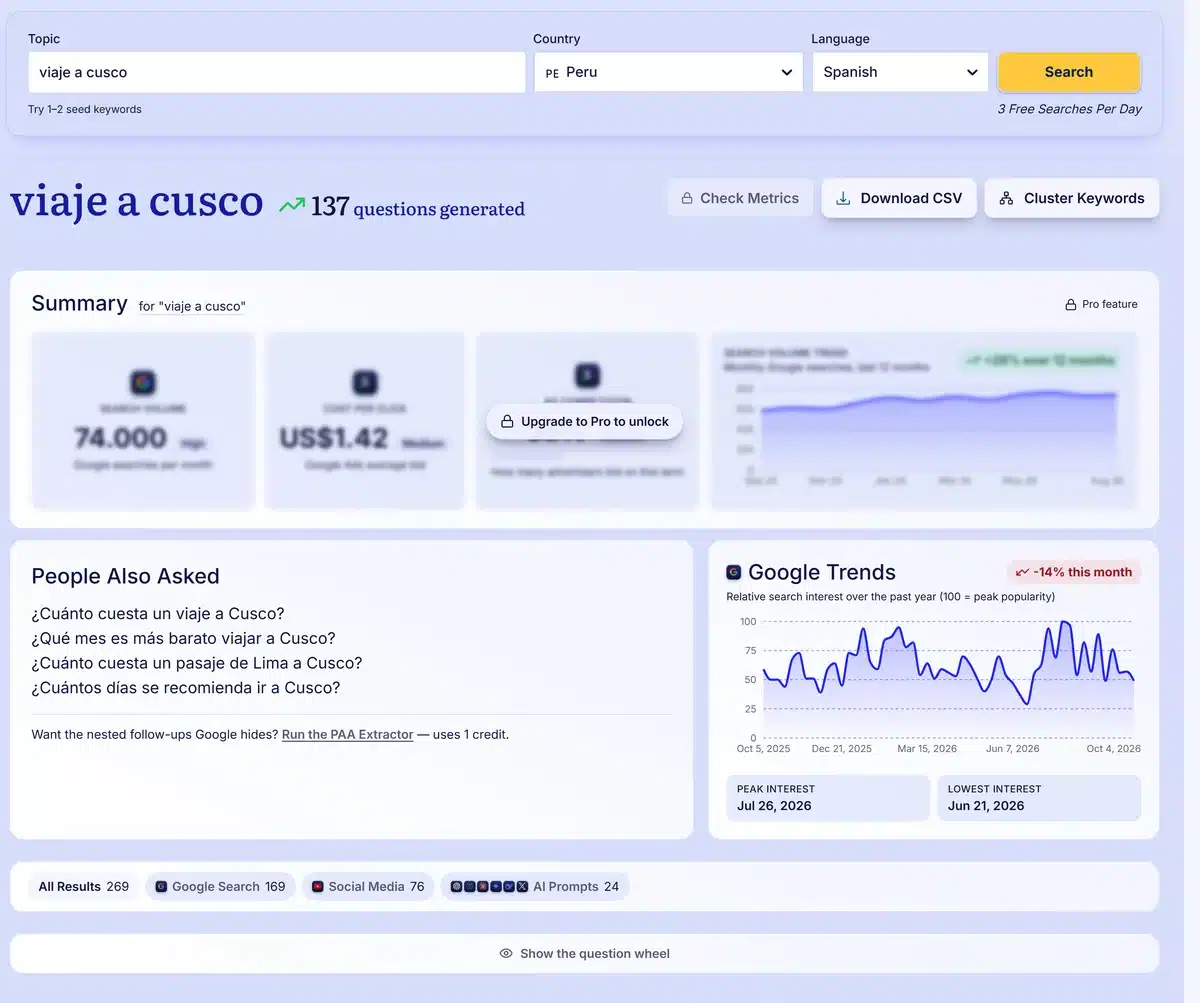
Task: Select the Social Media 76 tab
Action: click(368, 886)
